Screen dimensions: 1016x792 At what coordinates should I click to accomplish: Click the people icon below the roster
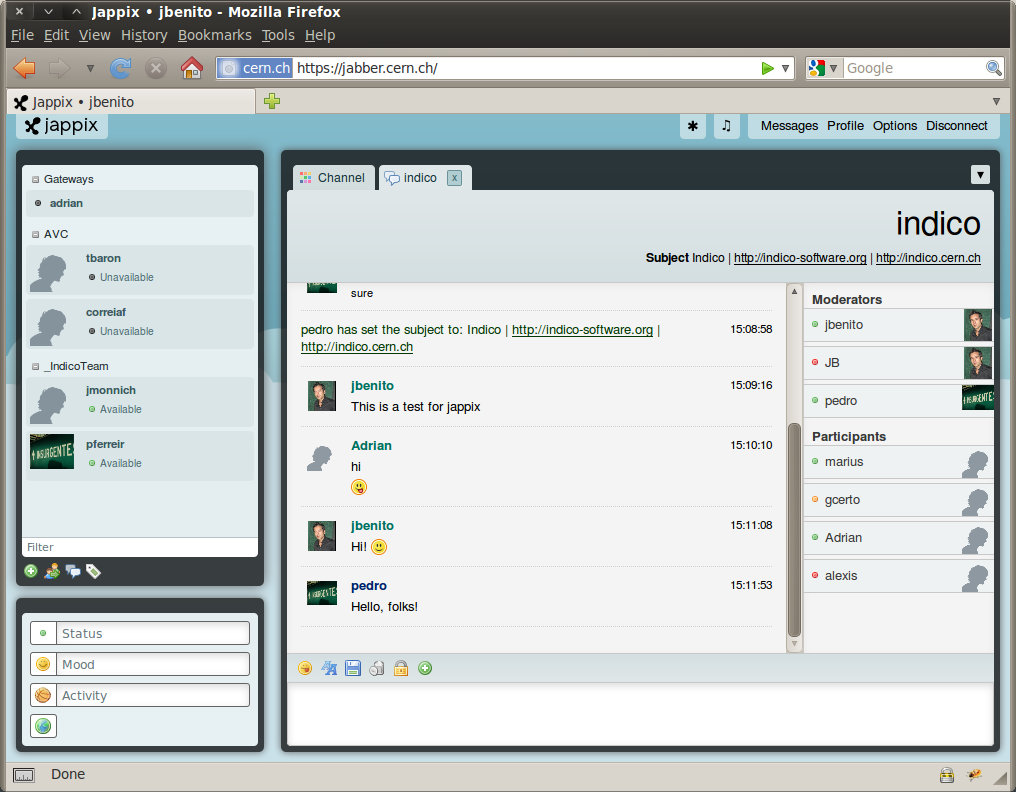coord(52,571)
